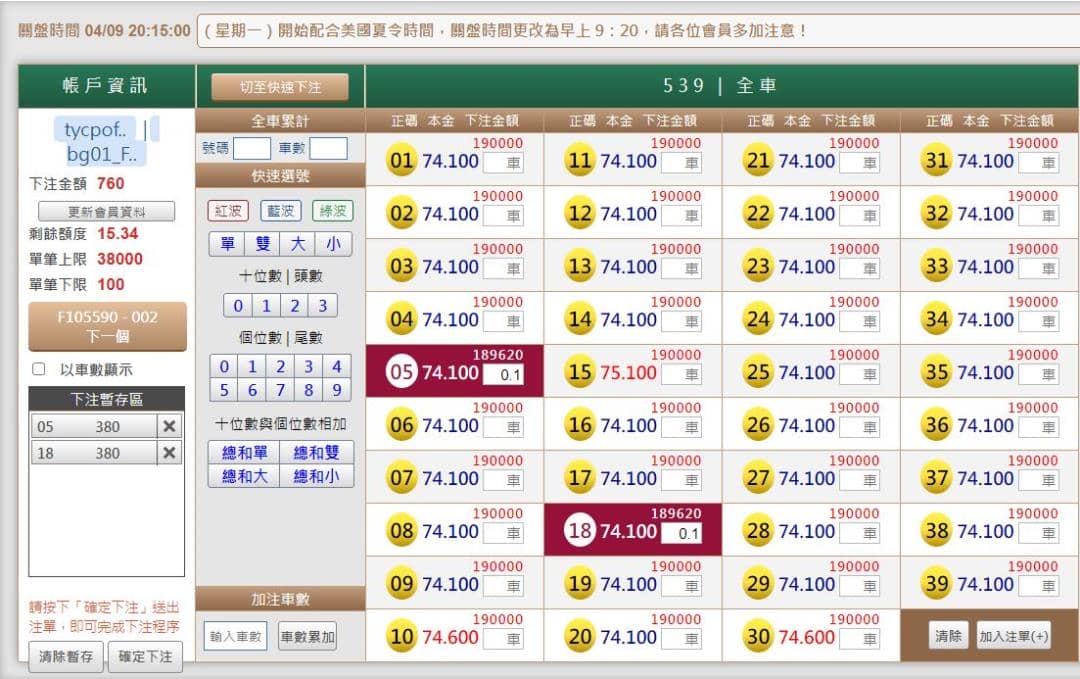Screen dimensions: 1080x679
Task: Select ball number 20
Action: tap(580, 636)
